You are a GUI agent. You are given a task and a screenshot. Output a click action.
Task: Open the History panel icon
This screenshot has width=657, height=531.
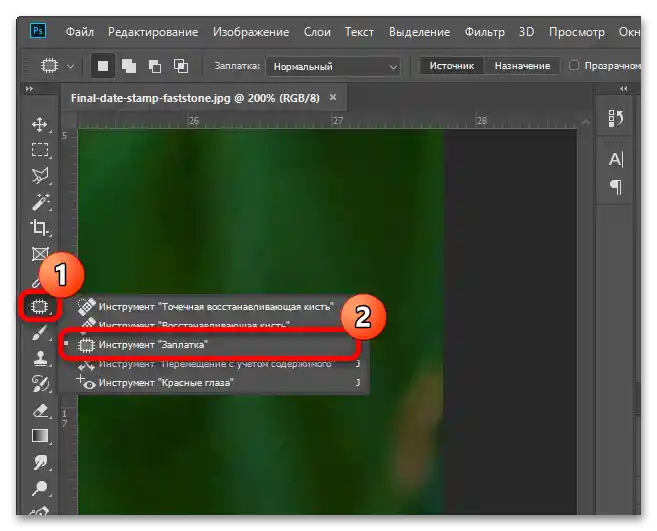616,119
